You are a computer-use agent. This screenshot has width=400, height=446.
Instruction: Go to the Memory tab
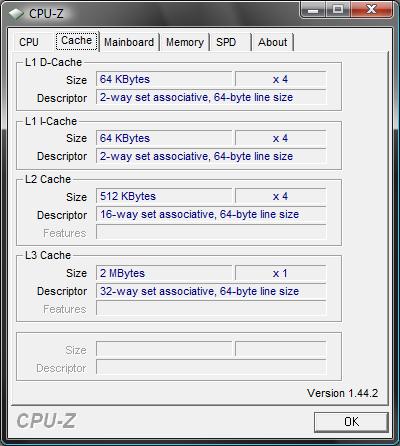click(185, 42)
